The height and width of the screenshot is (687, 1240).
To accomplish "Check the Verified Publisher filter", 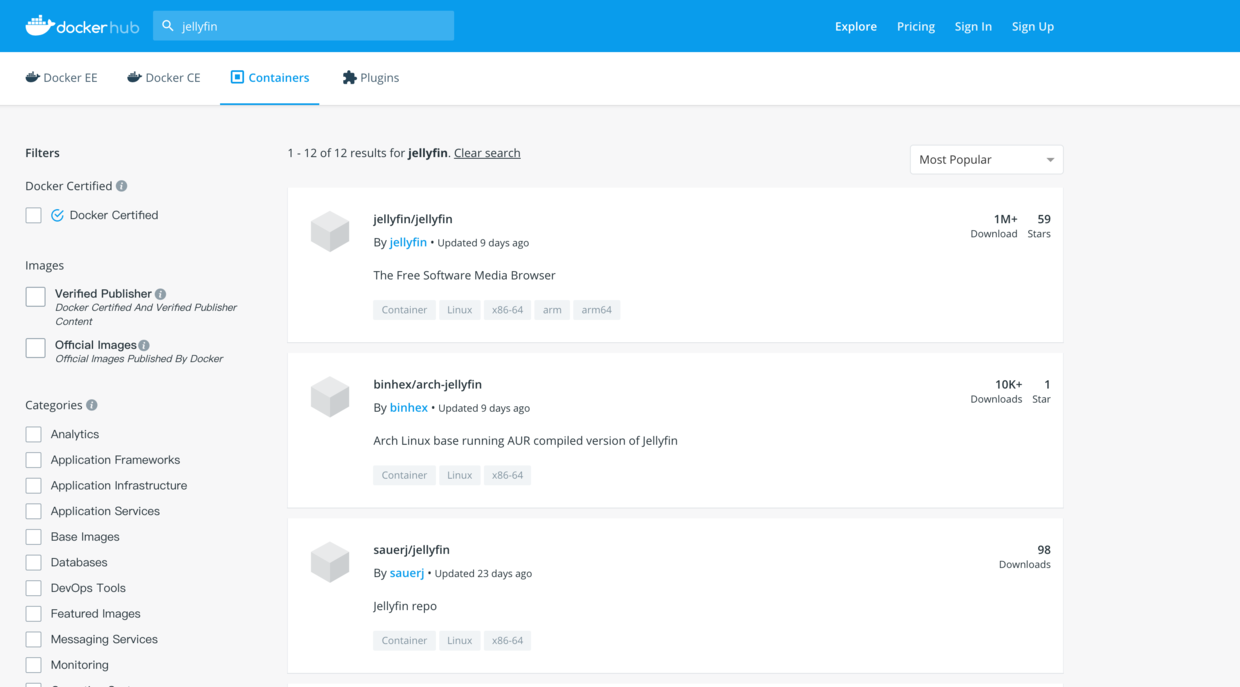I will [35, 296].
